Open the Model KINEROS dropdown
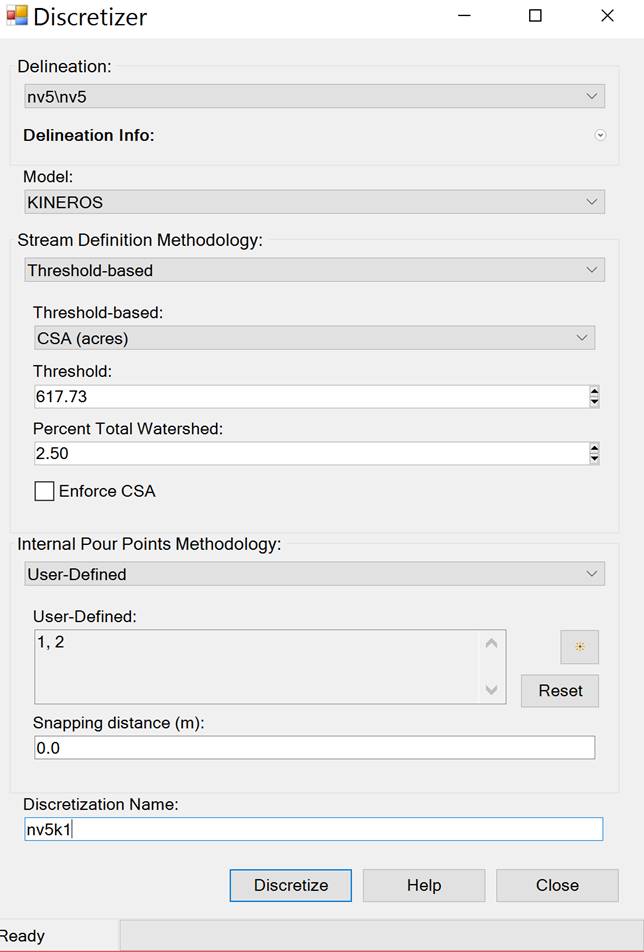This screenshot has width=644, height=952. [314, 202]
